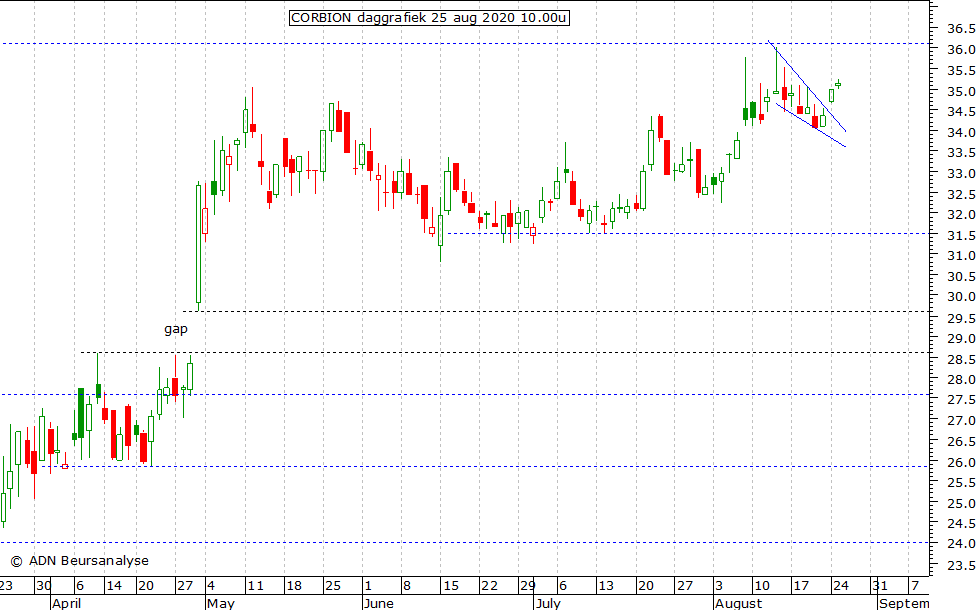
Task: Select the 27.5 price axis label
Action: click(x=961, y=400)
